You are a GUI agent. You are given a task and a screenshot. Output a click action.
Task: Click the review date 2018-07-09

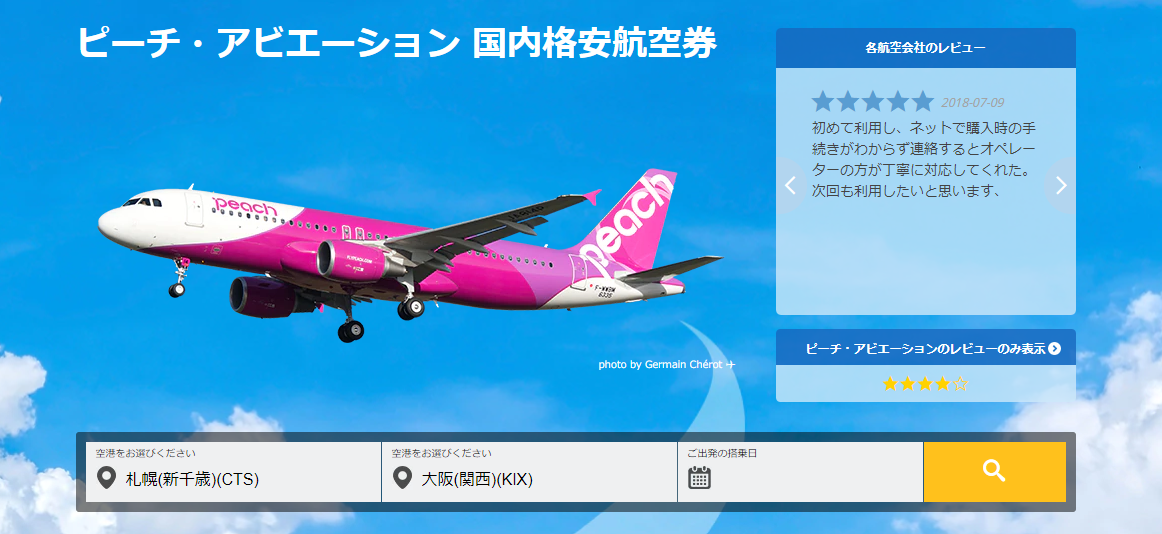972,103
